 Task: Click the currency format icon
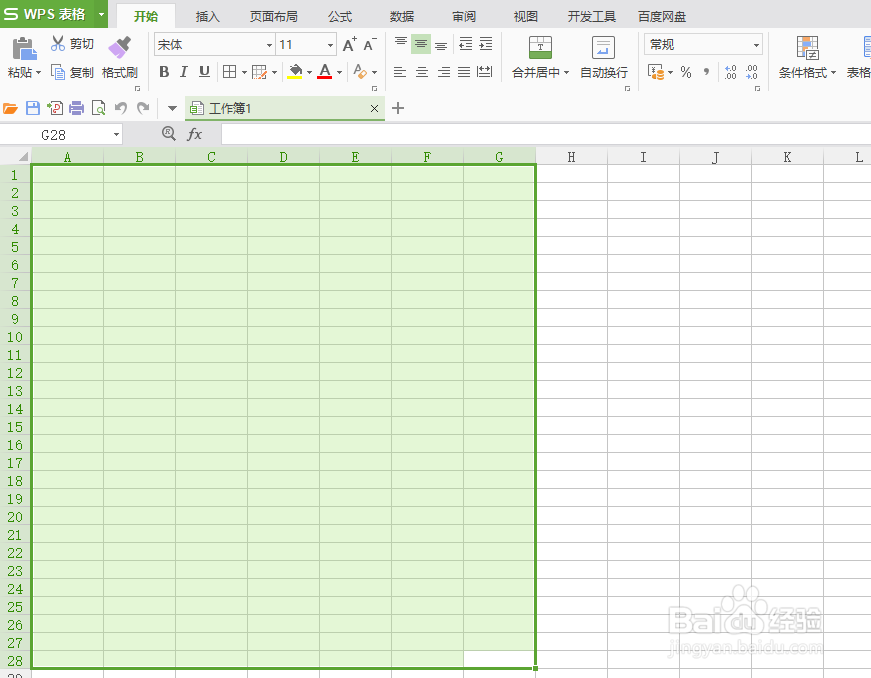click(x=657, y=72)
